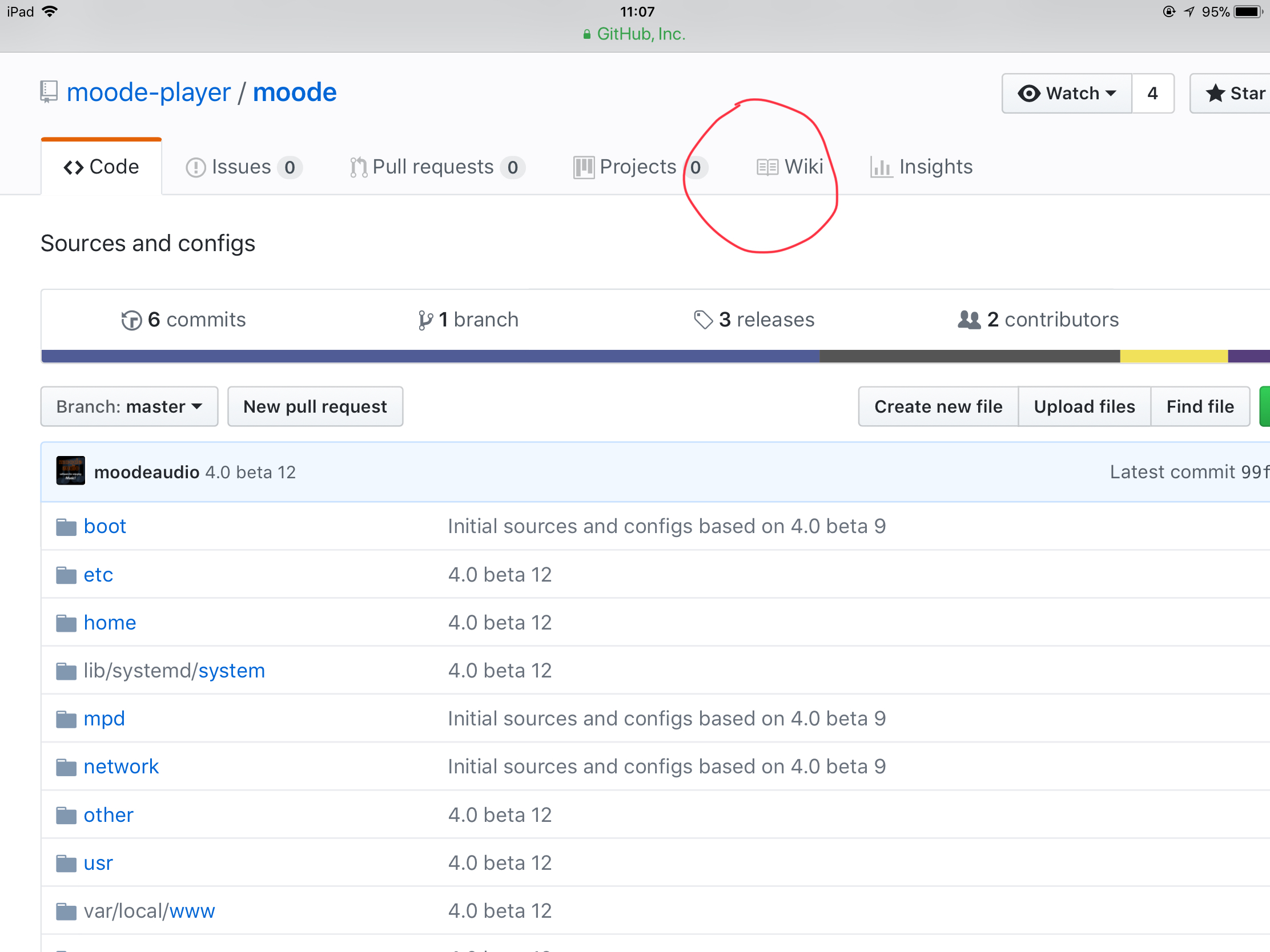Click the people icon next to contributors
Image resolution: width=1270 pixels, height=952 pixels.
click(969, 320)
